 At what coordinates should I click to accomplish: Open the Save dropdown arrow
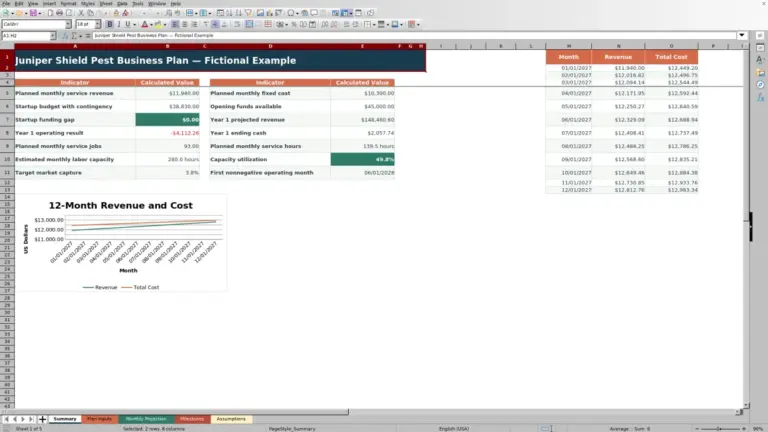click(40, 13)
